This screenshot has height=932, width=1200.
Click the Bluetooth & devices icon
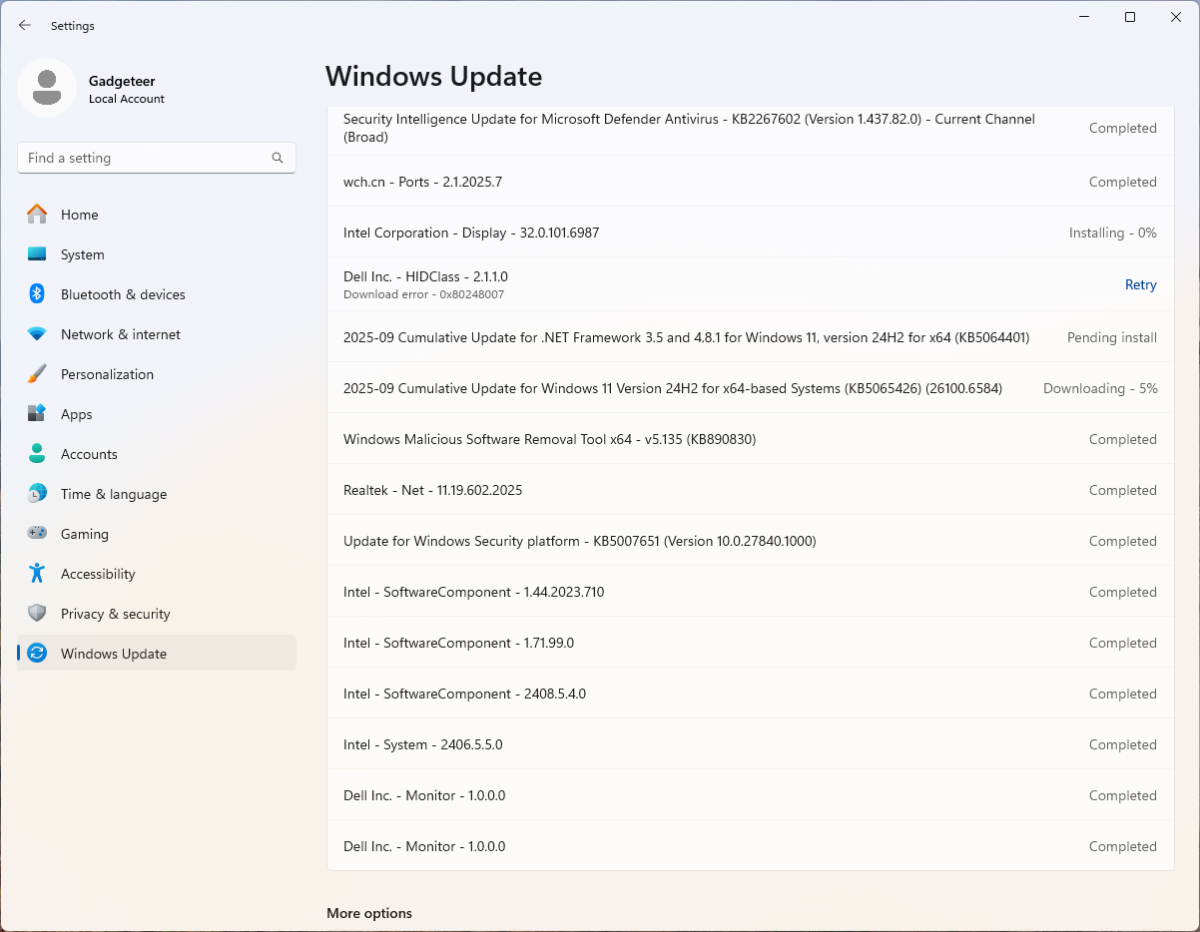(x=37, y=294)
